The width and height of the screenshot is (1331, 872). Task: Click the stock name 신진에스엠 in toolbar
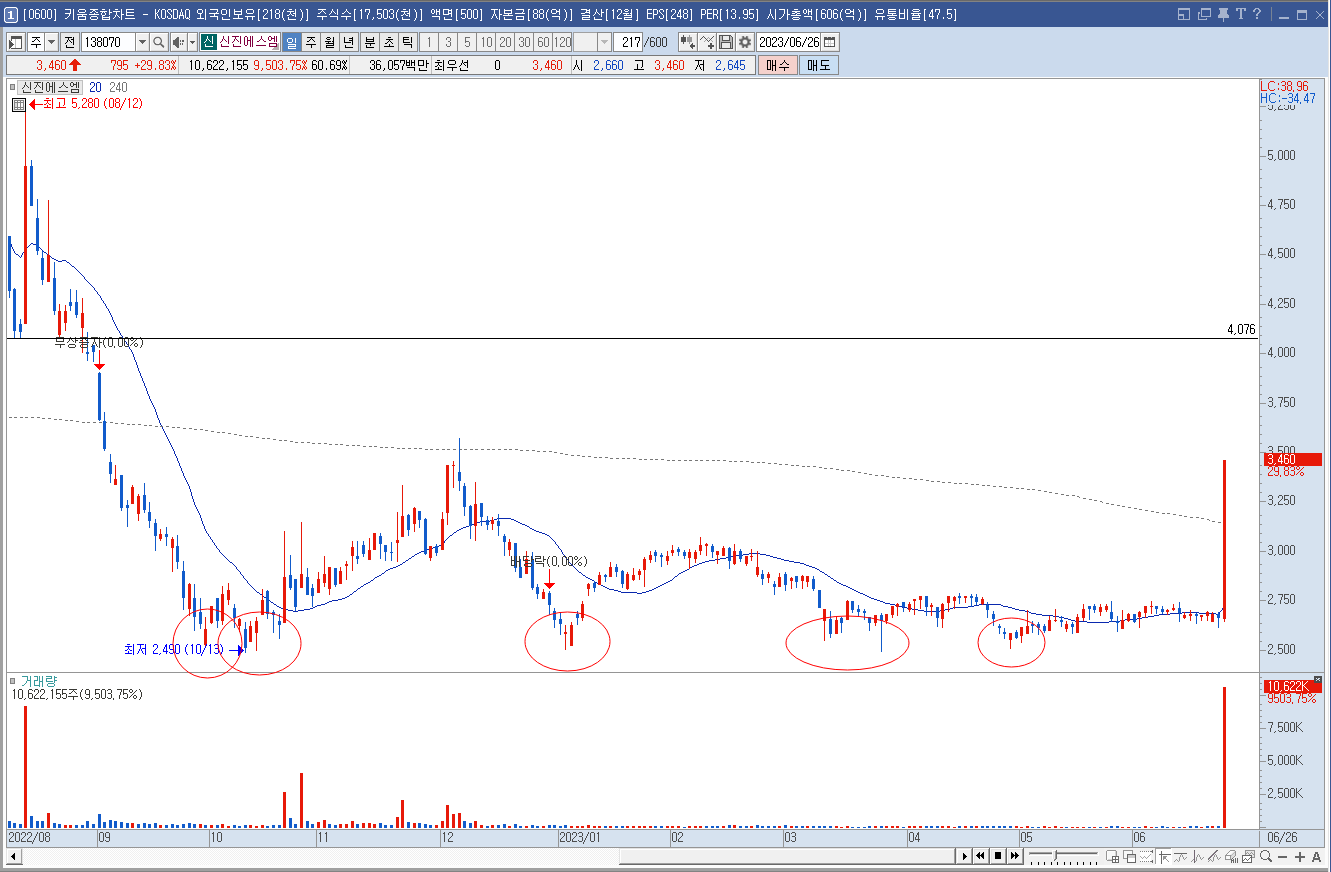[248, 42]
